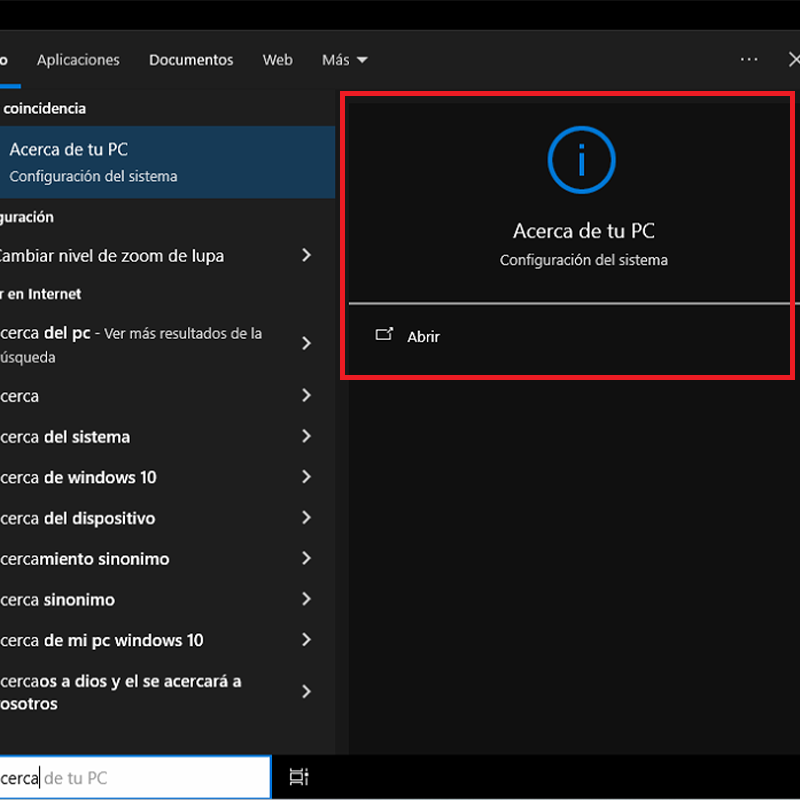The height and width of the screenshot is (800, 800).
Task: Select the plain 'cerca' suggestion text
Action: coord(19,396)
